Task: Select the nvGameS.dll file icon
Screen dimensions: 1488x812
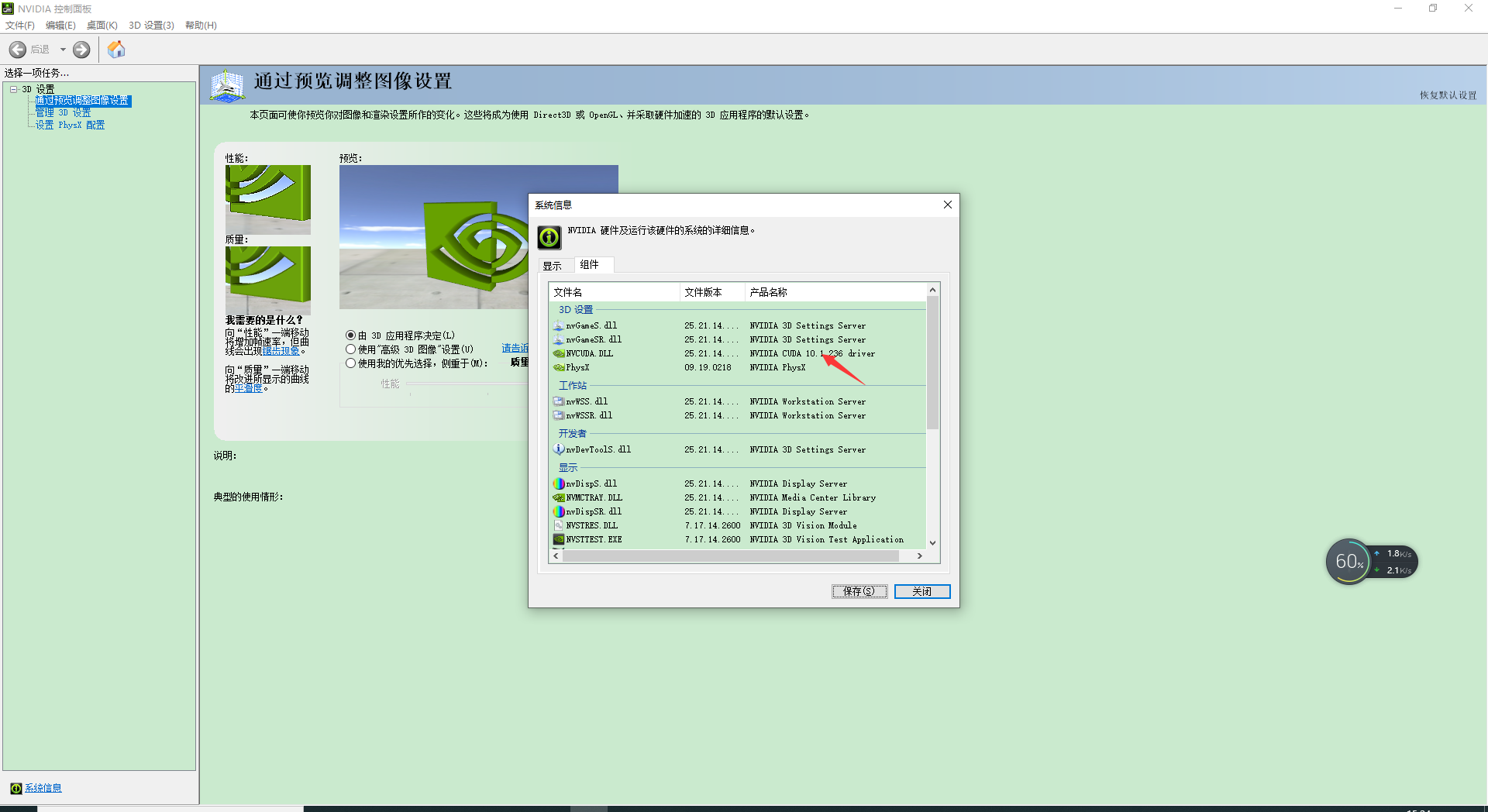Action: point(558,325)
